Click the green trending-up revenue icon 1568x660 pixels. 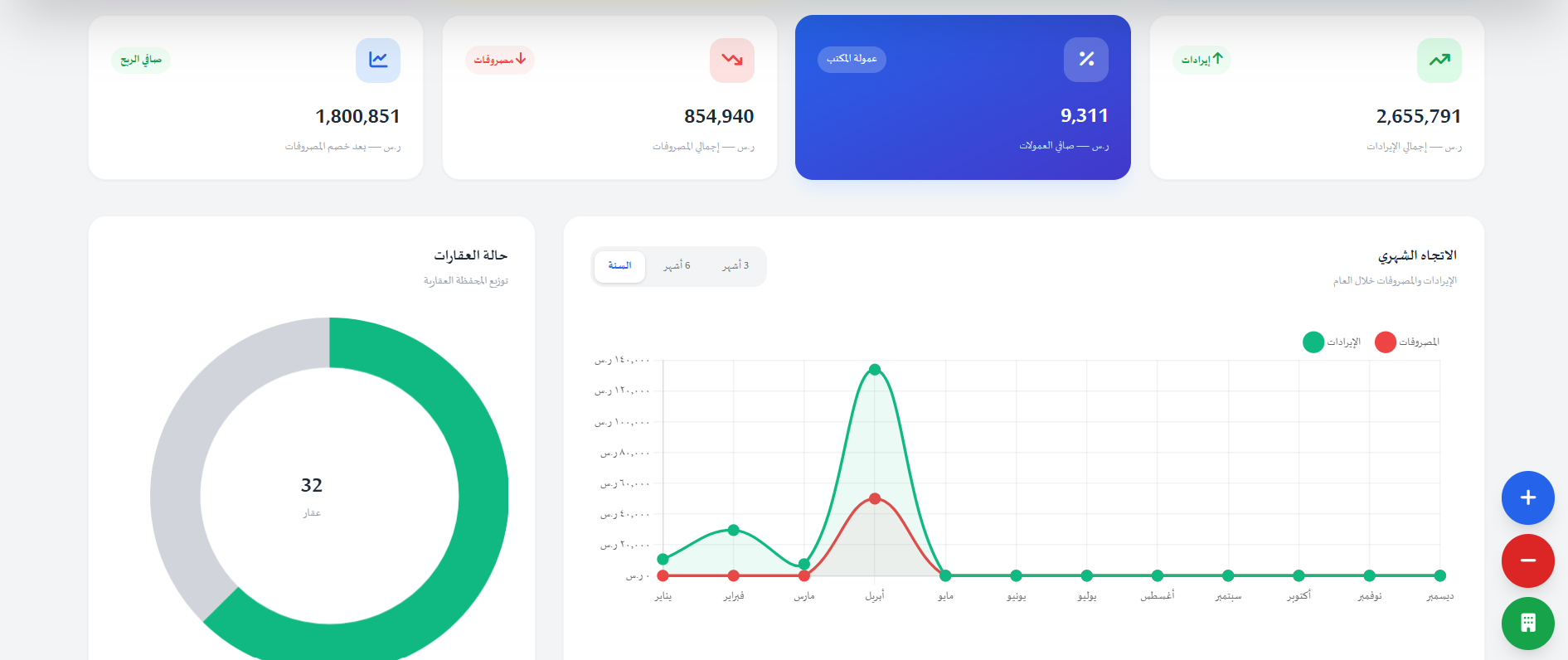click(x=1439, y=60)
